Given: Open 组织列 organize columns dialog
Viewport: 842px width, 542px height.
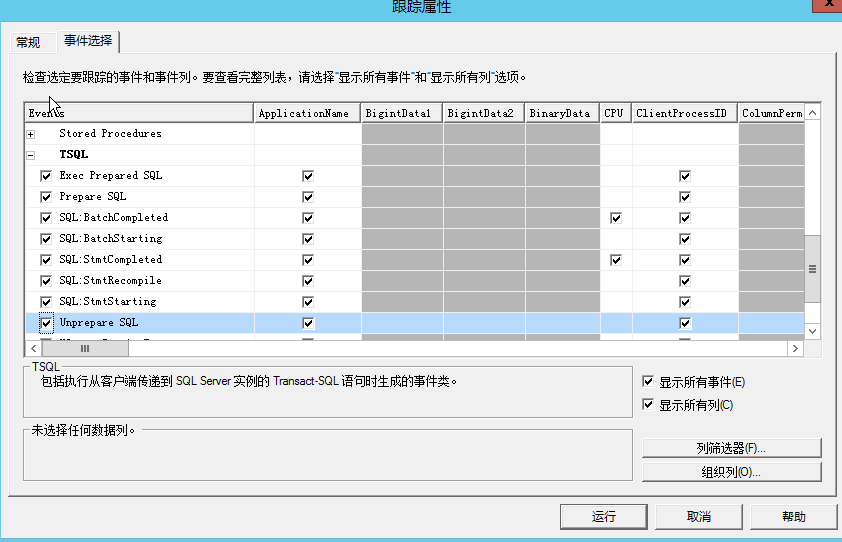Looking at the screenshot, I should [731, 471].
